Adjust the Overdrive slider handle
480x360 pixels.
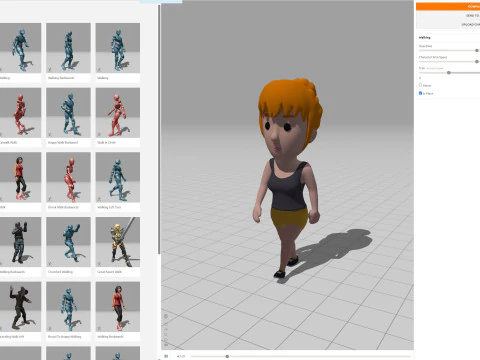[x=477, y=50]
